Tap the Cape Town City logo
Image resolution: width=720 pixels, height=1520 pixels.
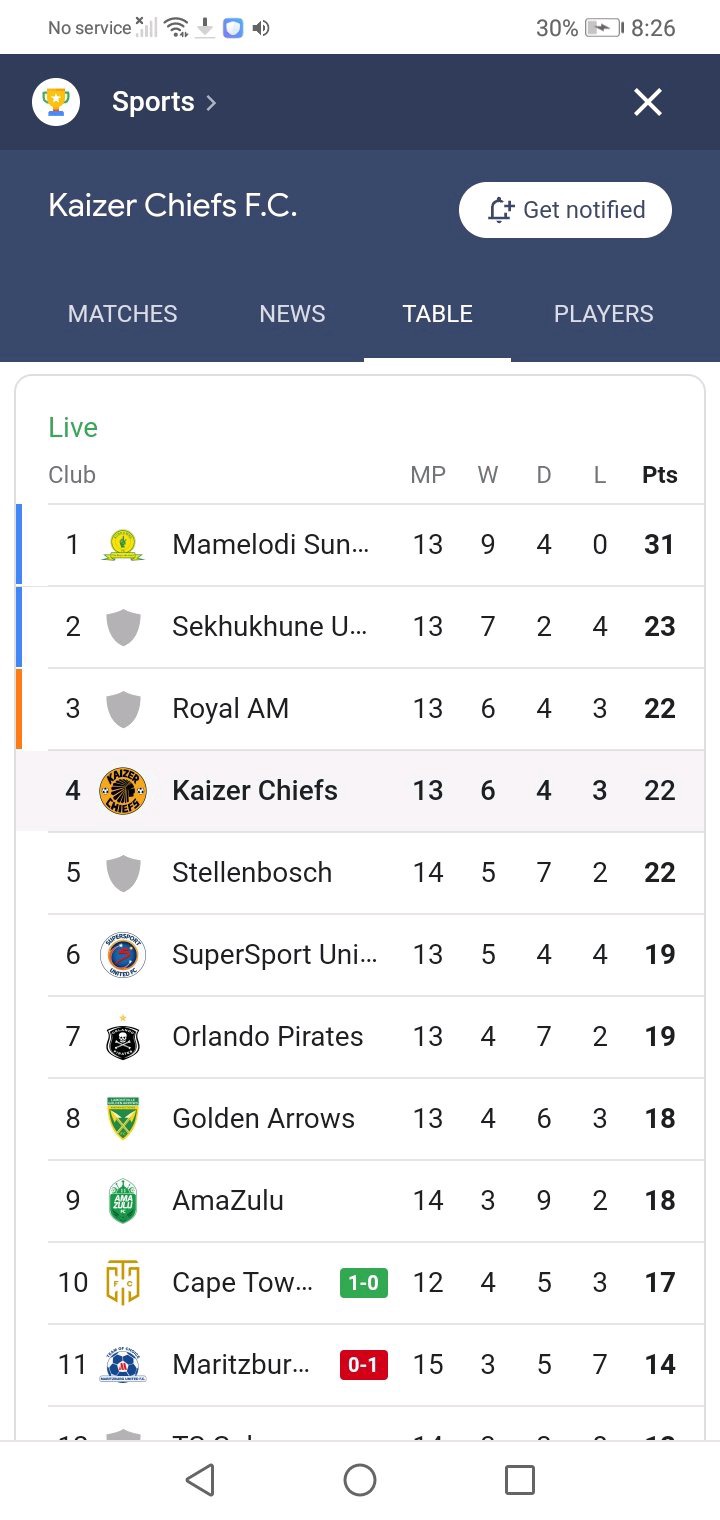(123, 1283)
